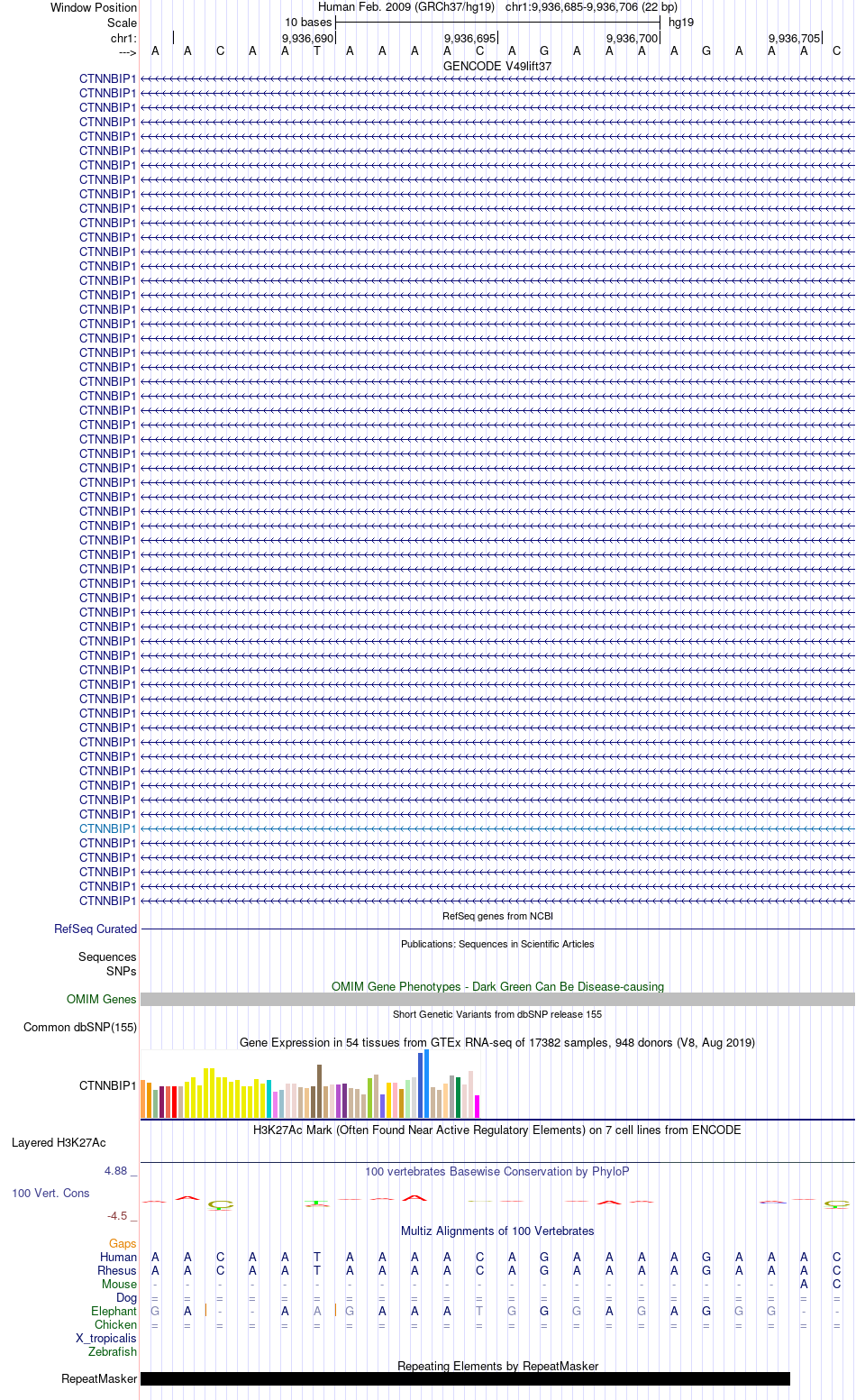Open the RefSeq Curated track label
This screenshot has width=856, height=1400.
pos(96,929)
